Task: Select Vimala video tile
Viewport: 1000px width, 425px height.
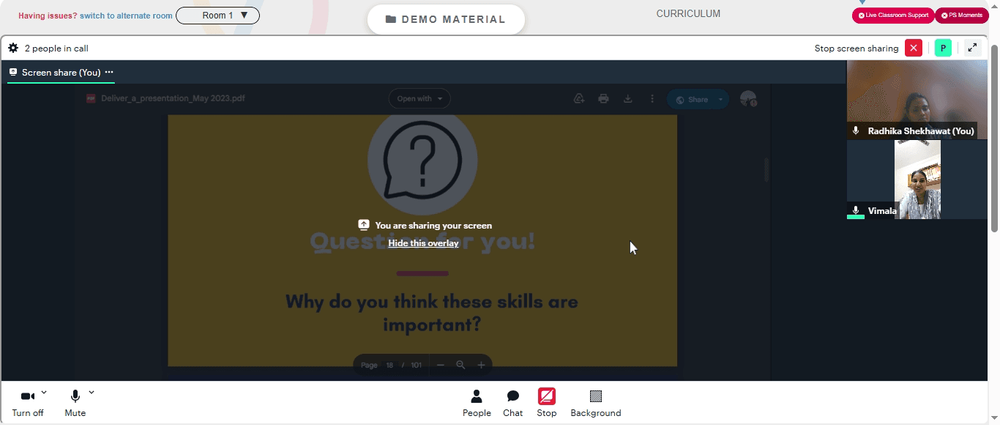Action: click(916, 180)
